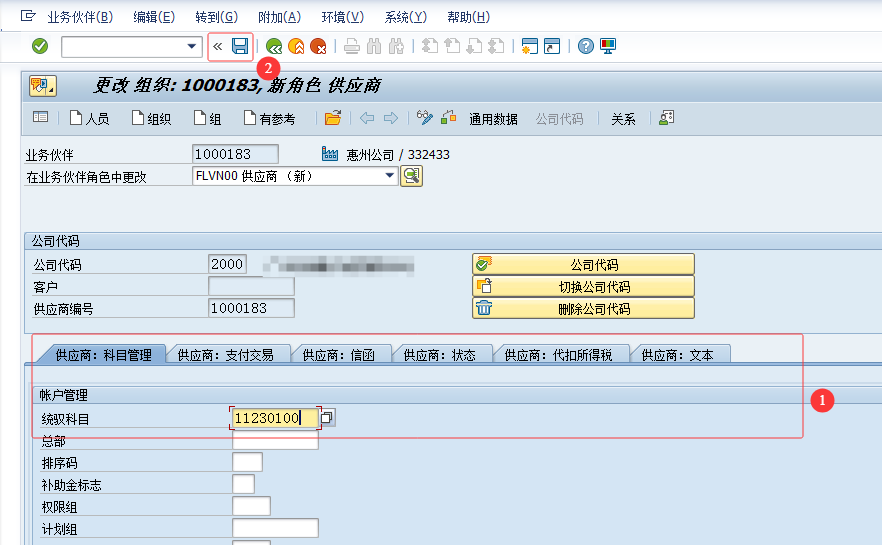Open the 业务伙伴(B) menu
Viewport: 882px width, 545px height.
pos(80,17)
